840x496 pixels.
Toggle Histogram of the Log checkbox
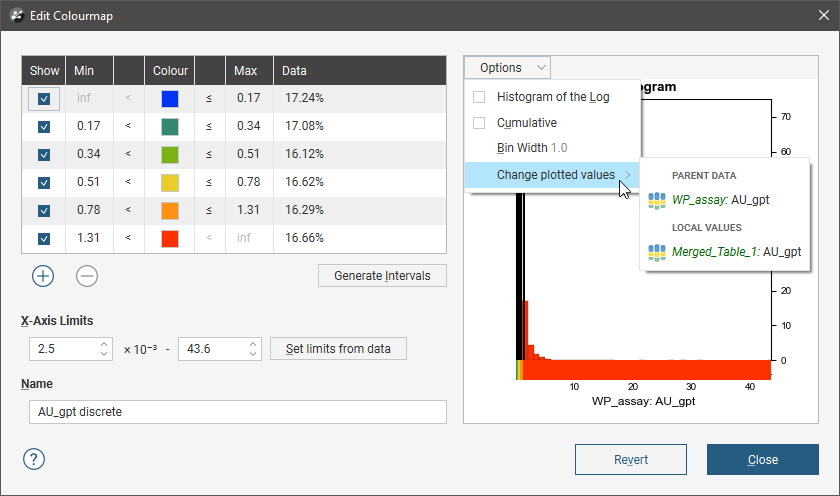479,97
